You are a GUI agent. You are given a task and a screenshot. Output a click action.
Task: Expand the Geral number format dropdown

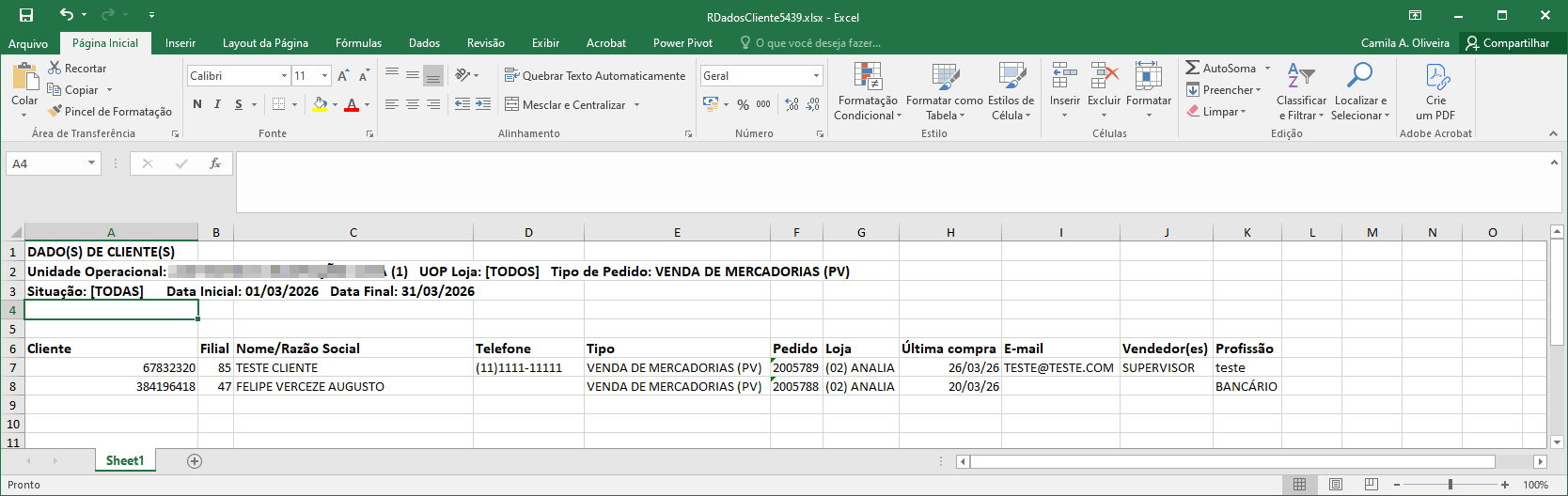pyautogui.click(x=815, y=76)
